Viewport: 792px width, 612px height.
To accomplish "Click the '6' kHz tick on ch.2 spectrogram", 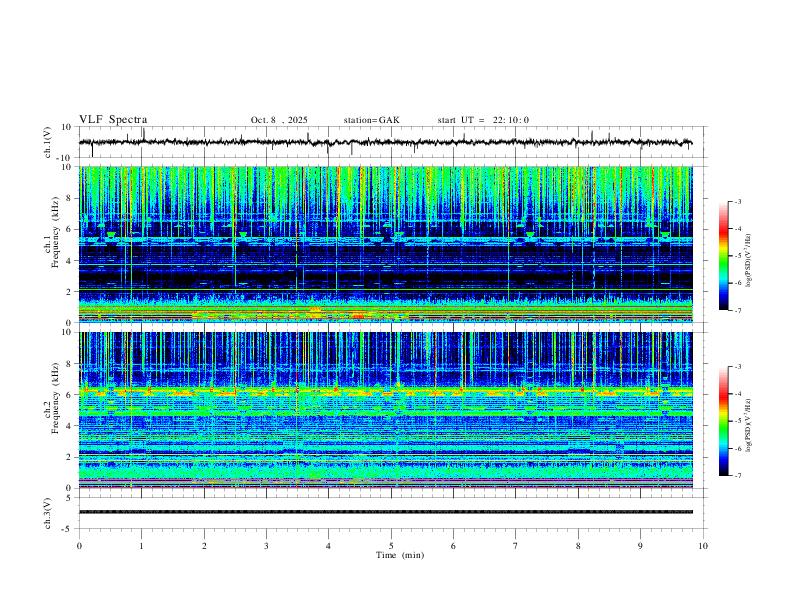I will tap(69, 395).
